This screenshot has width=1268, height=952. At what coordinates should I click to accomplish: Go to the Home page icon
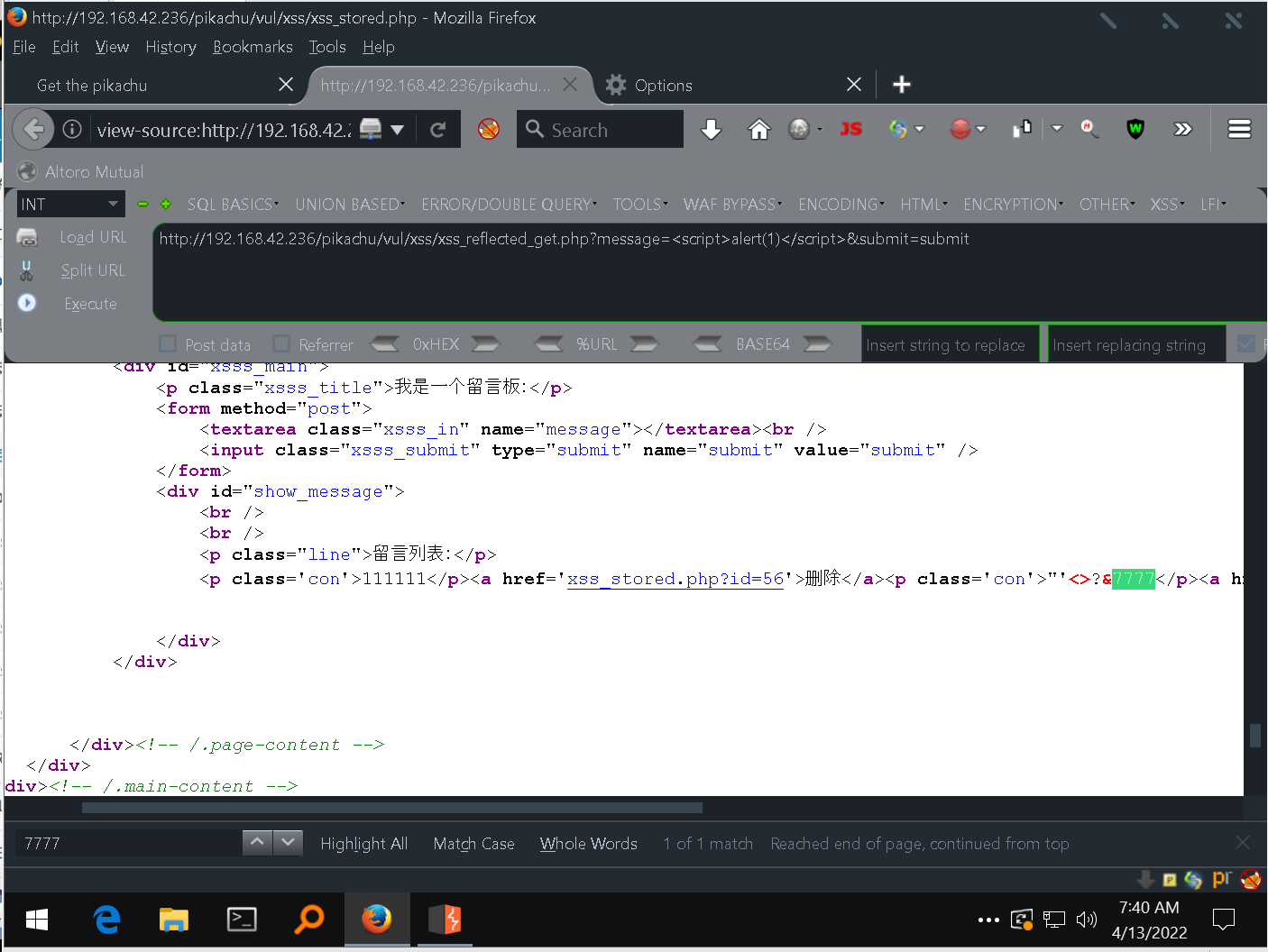point(759,130)
